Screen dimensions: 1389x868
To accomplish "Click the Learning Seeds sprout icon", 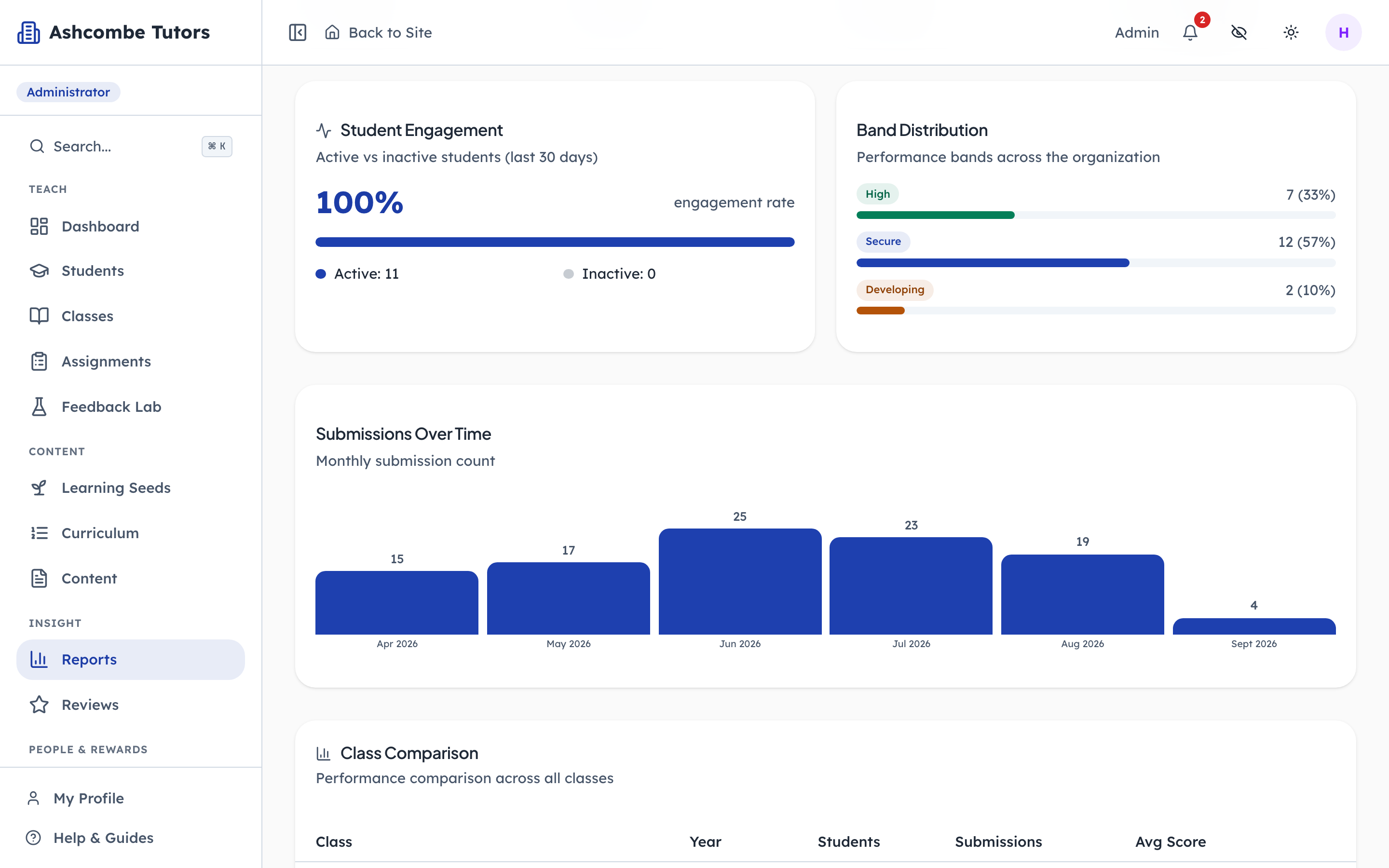I will point(39,488).
